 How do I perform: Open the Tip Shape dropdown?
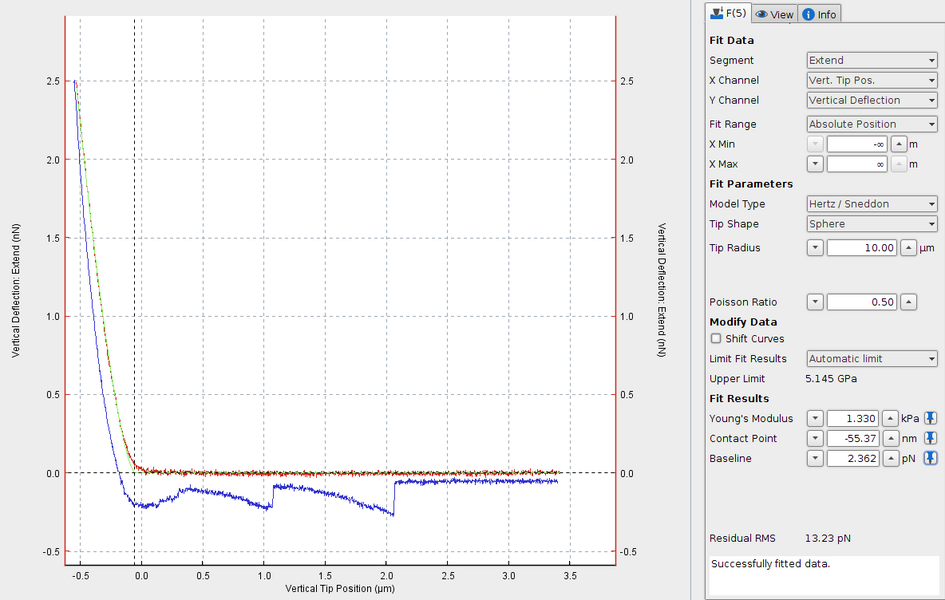pyautogui.click(x=871, y=224)
